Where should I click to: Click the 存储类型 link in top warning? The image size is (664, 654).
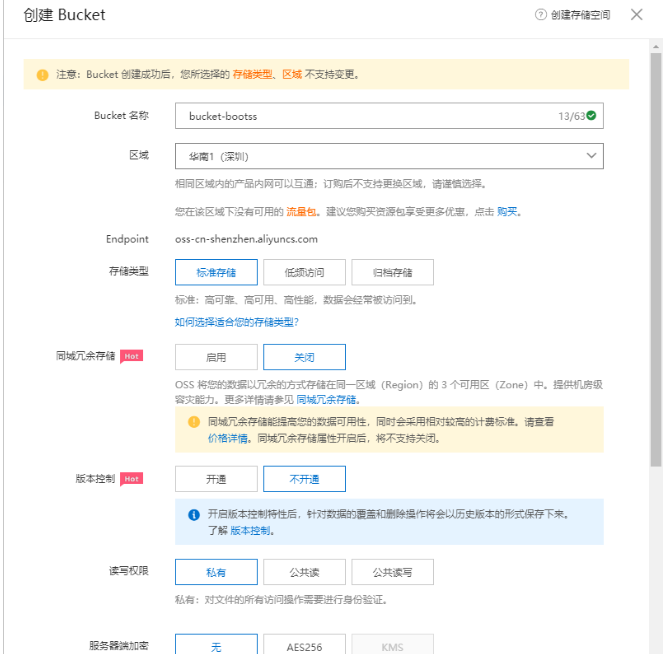tap(252, 75)
